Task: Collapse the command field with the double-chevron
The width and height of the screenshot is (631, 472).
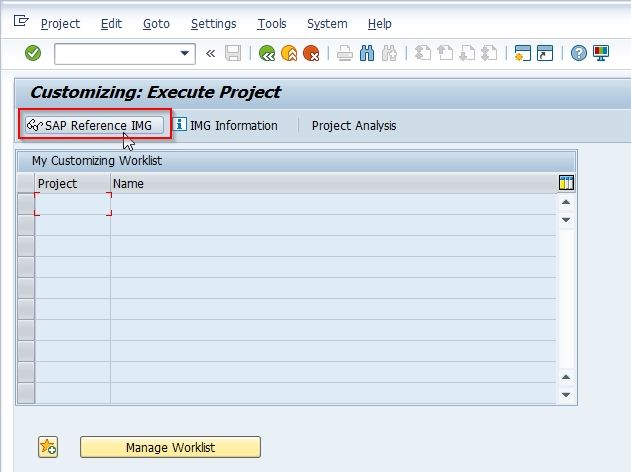Action: click(210, 53)
